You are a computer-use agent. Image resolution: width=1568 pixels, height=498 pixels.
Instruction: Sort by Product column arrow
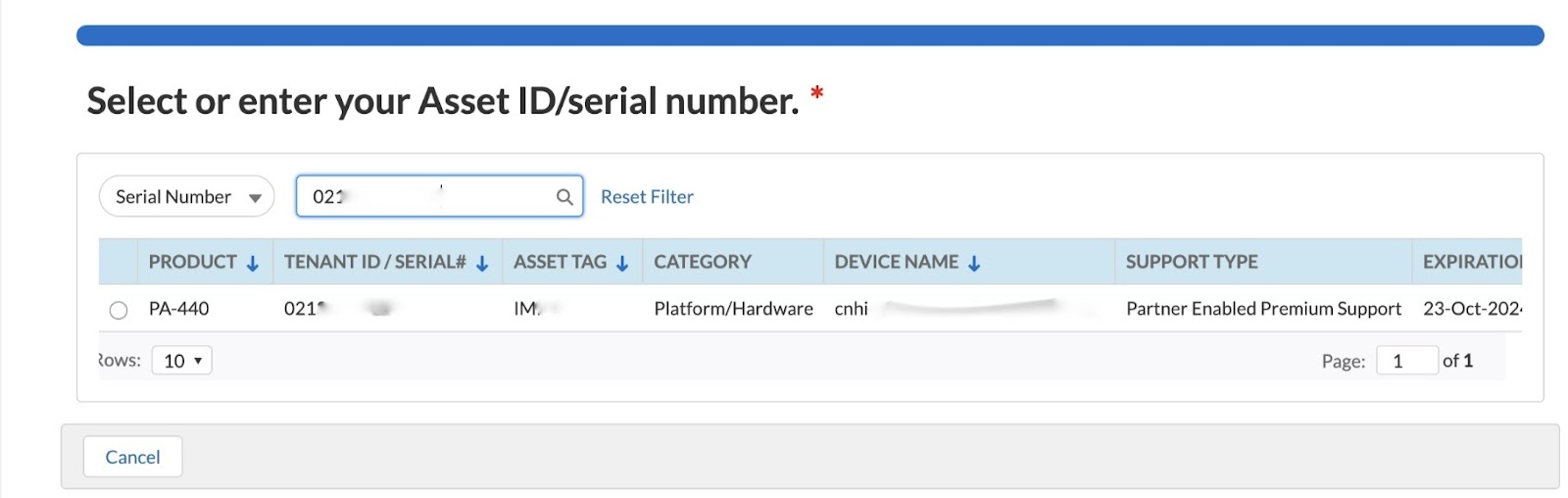(253, 264)
